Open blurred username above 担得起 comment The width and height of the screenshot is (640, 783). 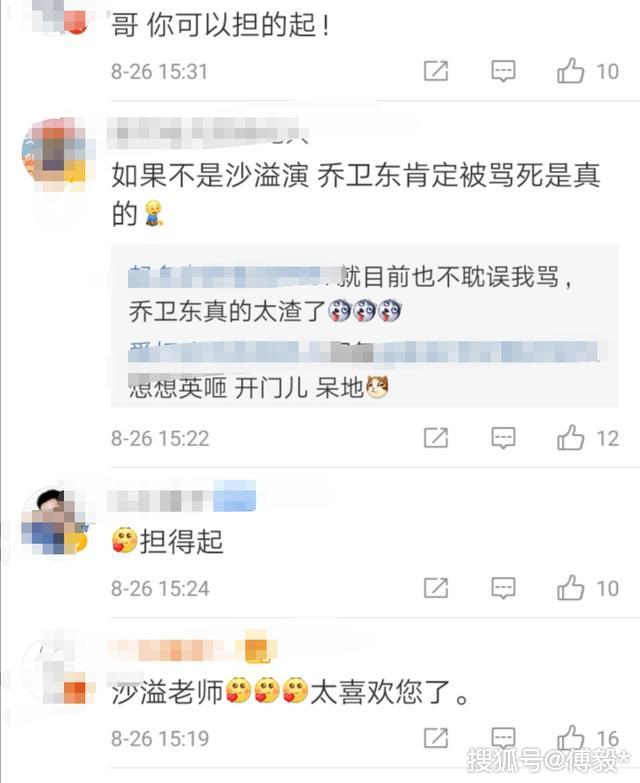pos(182,496)
